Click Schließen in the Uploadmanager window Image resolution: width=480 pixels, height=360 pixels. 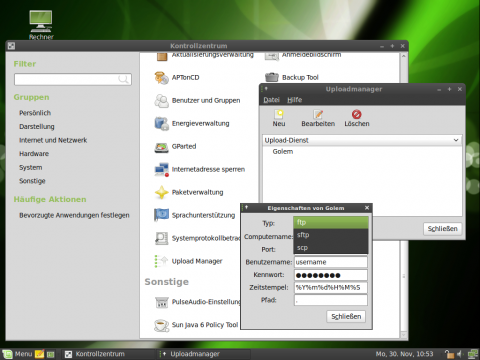click(443, 229)
